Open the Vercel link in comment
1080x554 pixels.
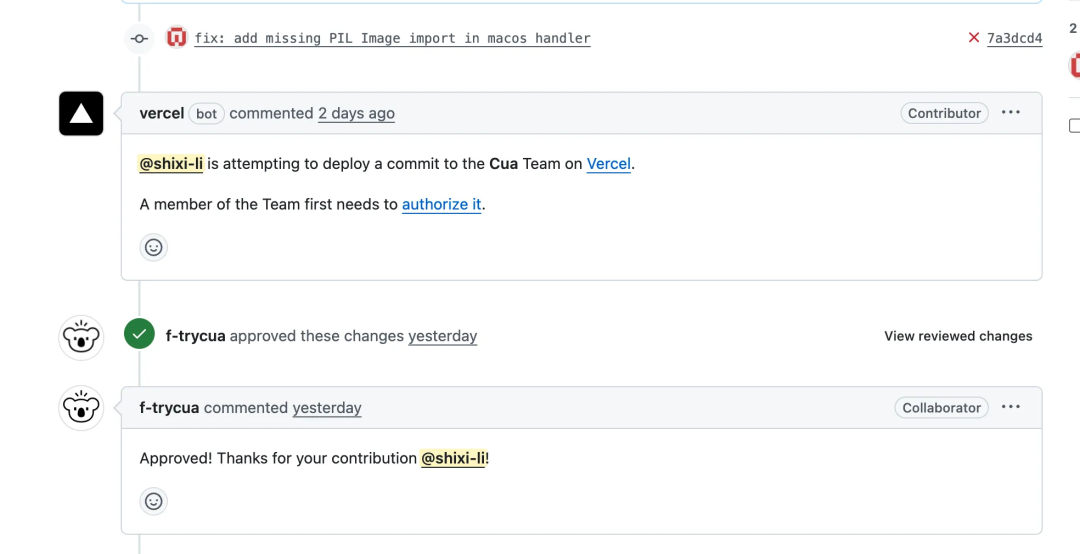point(608,163)
